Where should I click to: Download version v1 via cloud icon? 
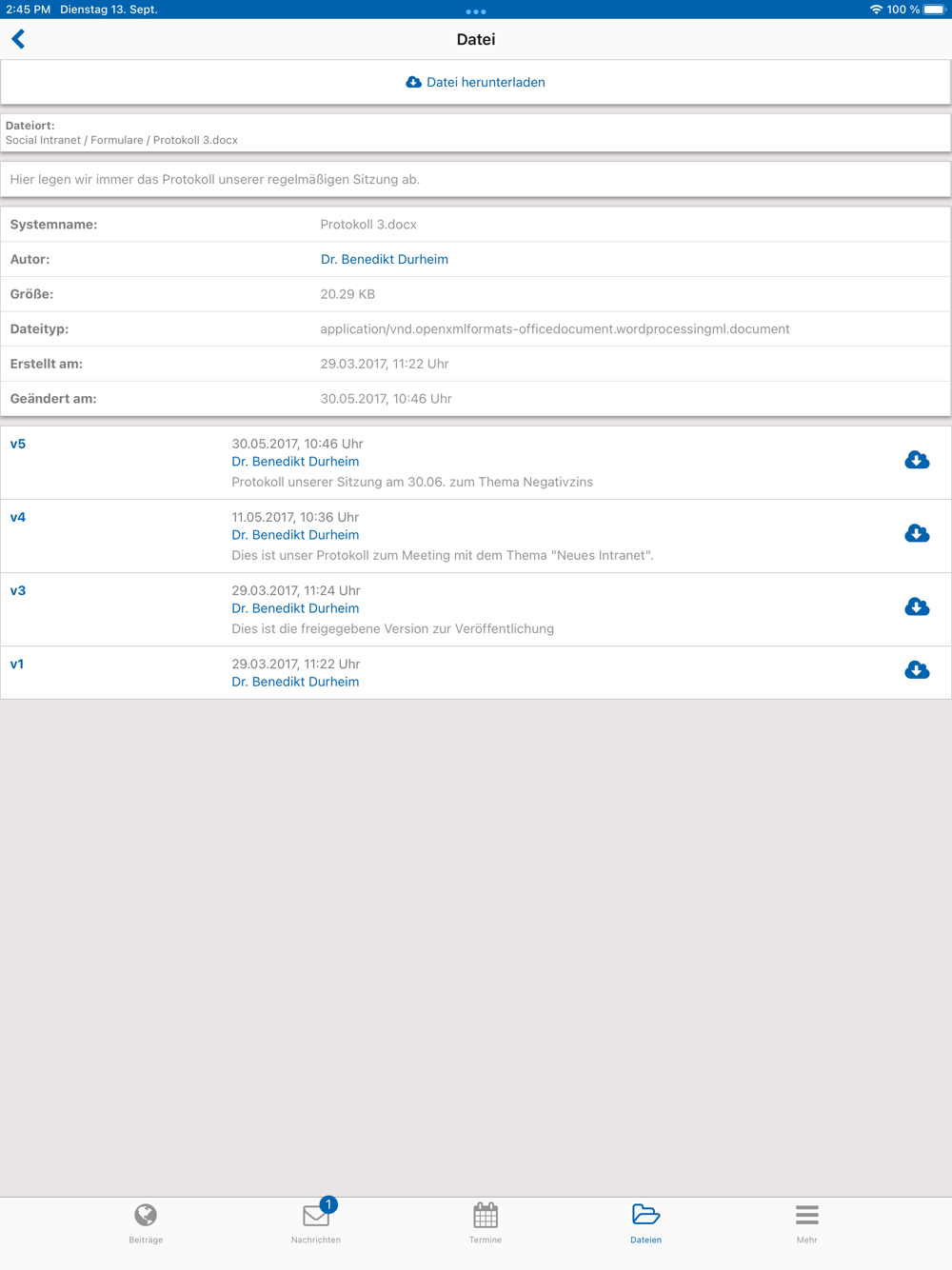pos(917,670)
